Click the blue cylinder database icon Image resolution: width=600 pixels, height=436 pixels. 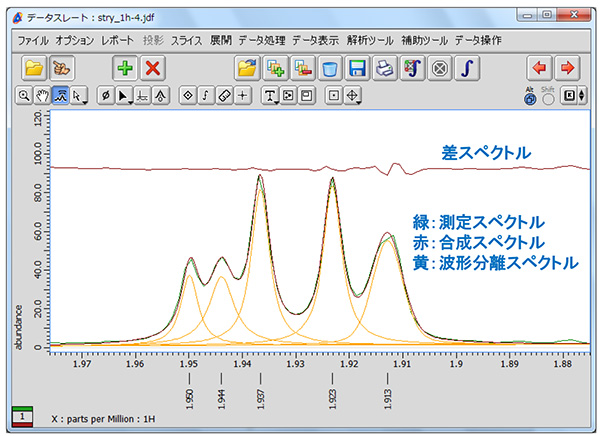[330, 68]
